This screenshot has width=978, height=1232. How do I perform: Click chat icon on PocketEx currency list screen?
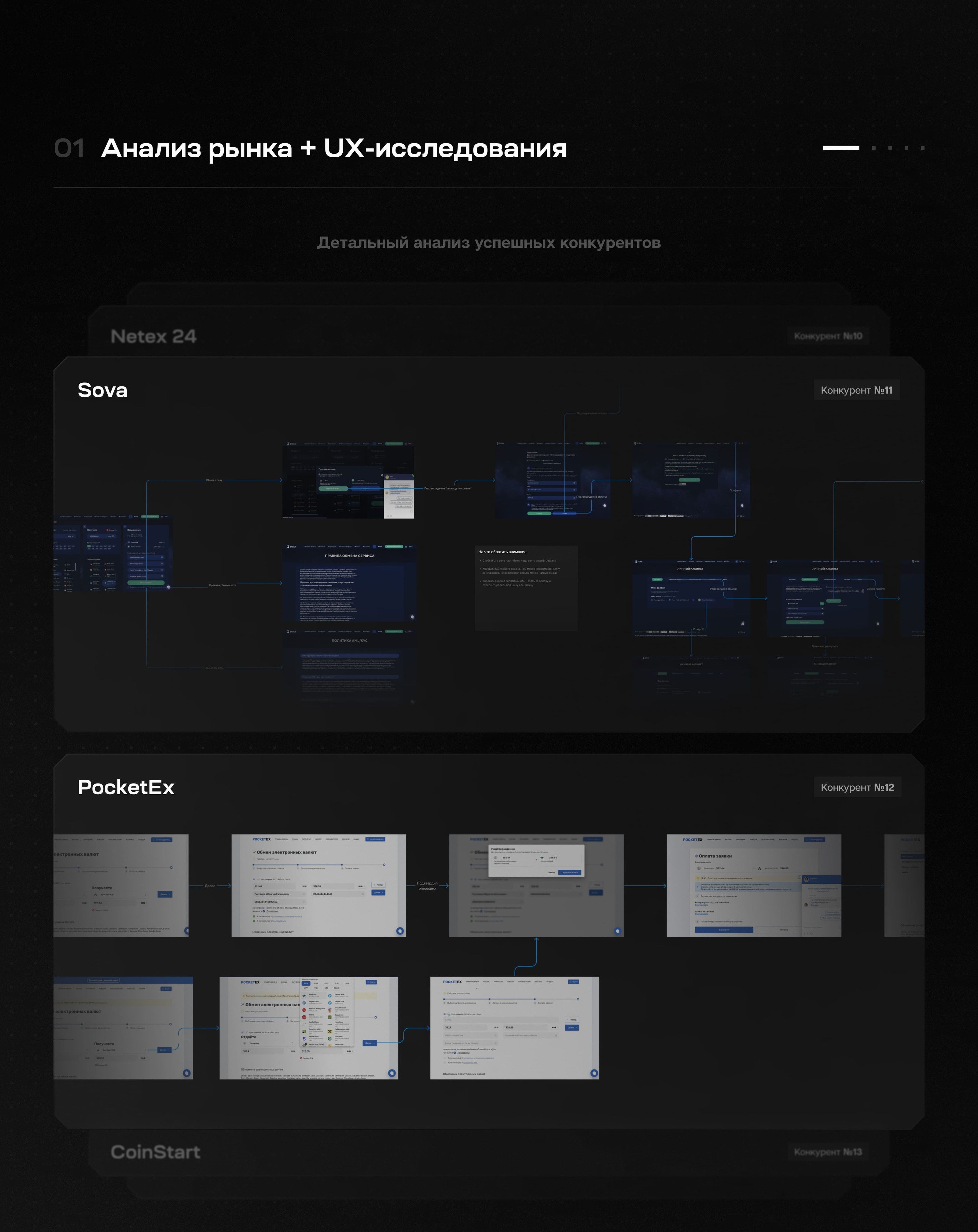click(392, 1073)
